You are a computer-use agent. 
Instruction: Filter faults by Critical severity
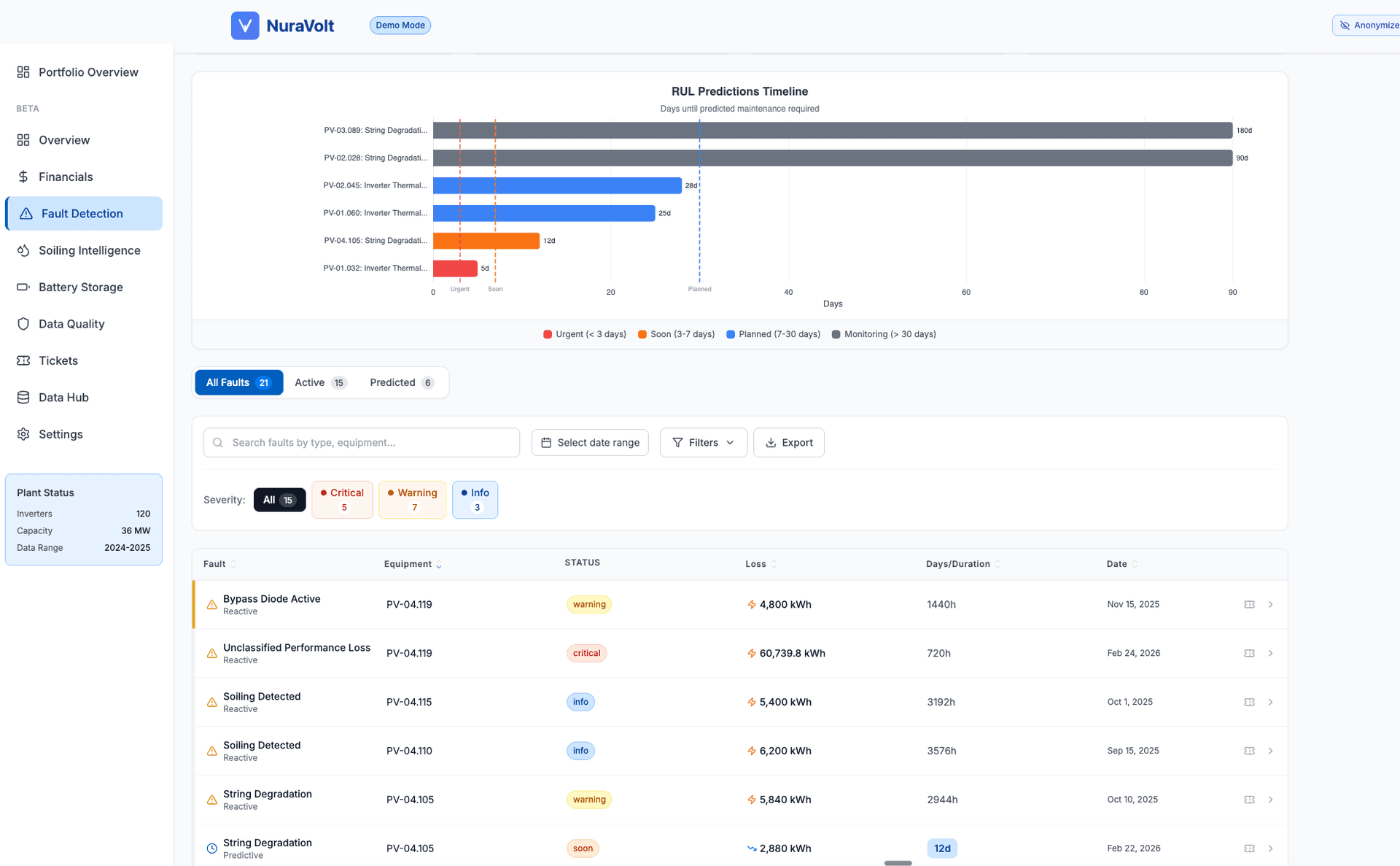[342, 500]
